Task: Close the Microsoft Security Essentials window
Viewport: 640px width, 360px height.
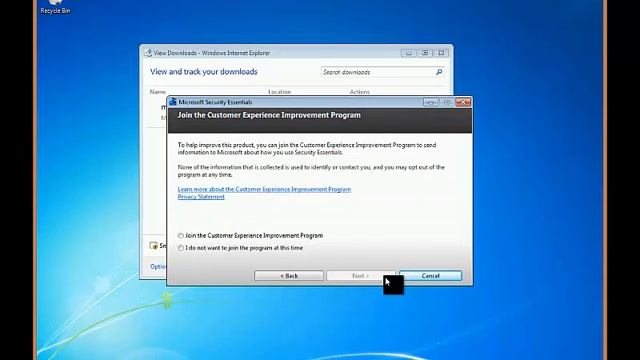Action: (x=463, y=102)
